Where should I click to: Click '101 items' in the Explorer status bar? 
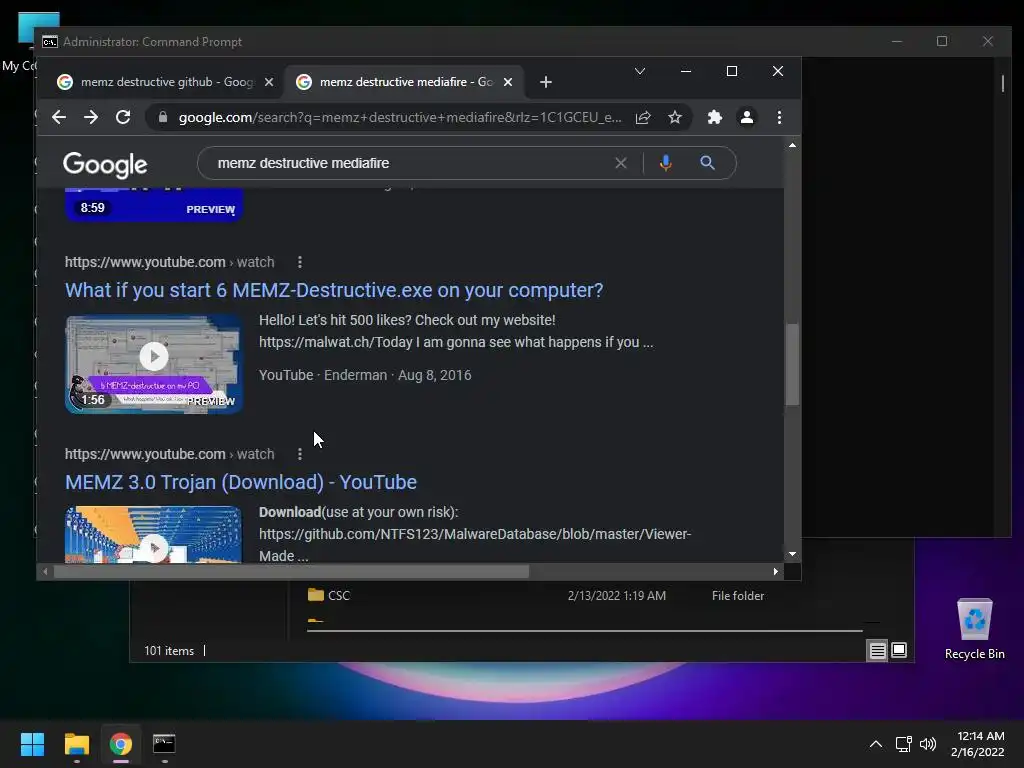click(169, 651)
